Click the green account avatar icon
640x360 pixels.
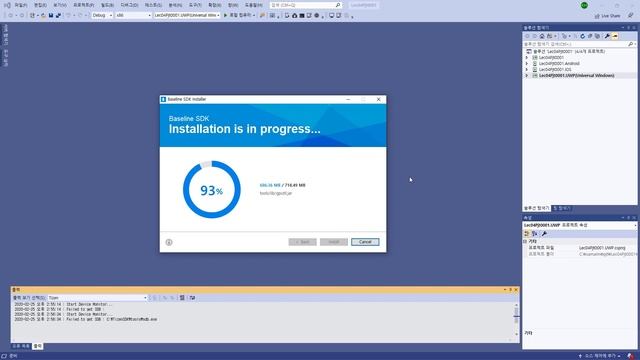pyautogui.click(x=584, y=5)
